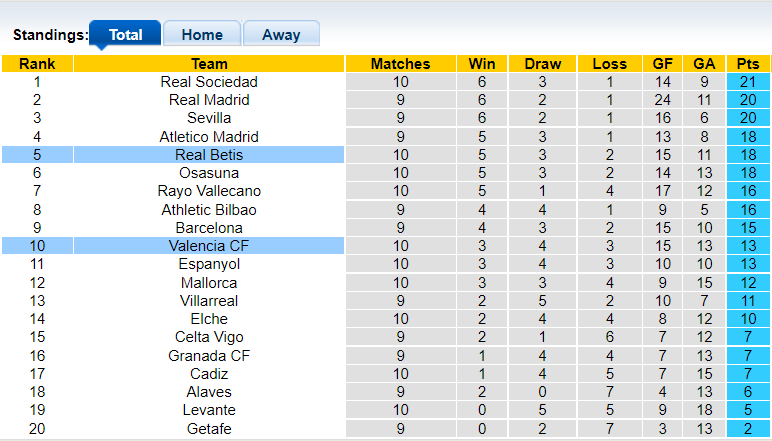The width and height of the screenshot is (772, 441).
Task: Select the Away standings tab
Action: pos(281,34)
